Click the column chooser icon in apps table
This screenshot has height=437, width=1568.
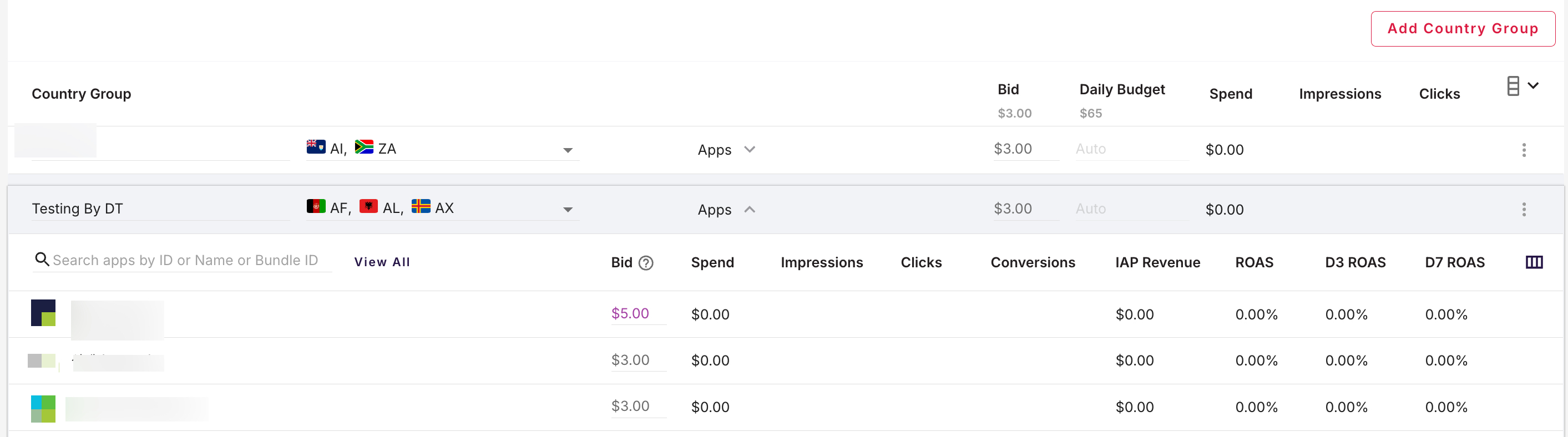click(x=1533, y=262)
